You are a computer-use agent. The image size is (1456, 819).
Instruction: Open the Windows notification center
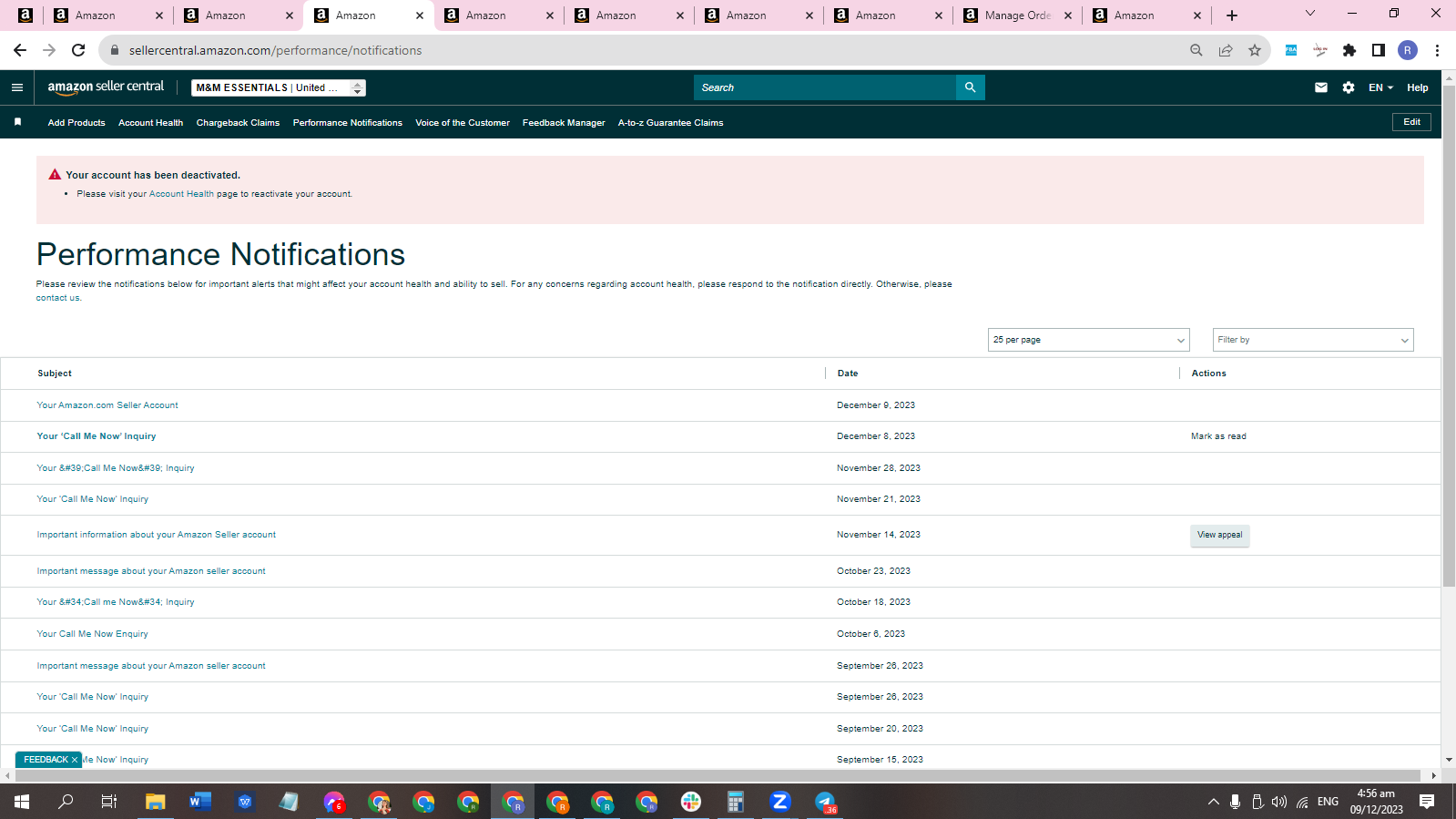[1427, 802]
